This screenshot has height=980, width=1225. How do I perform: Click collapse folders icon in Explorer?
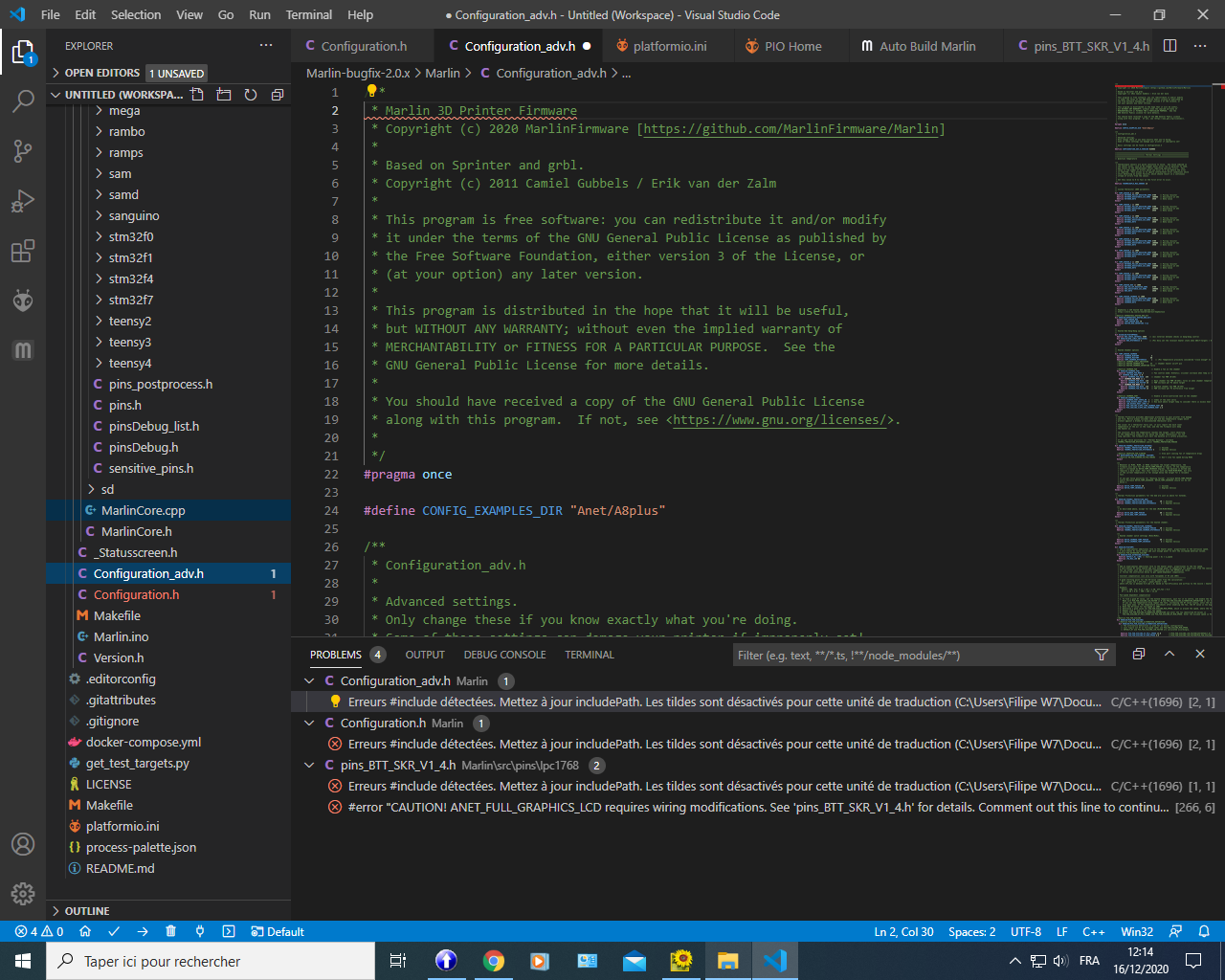click(x=278, y=95)
